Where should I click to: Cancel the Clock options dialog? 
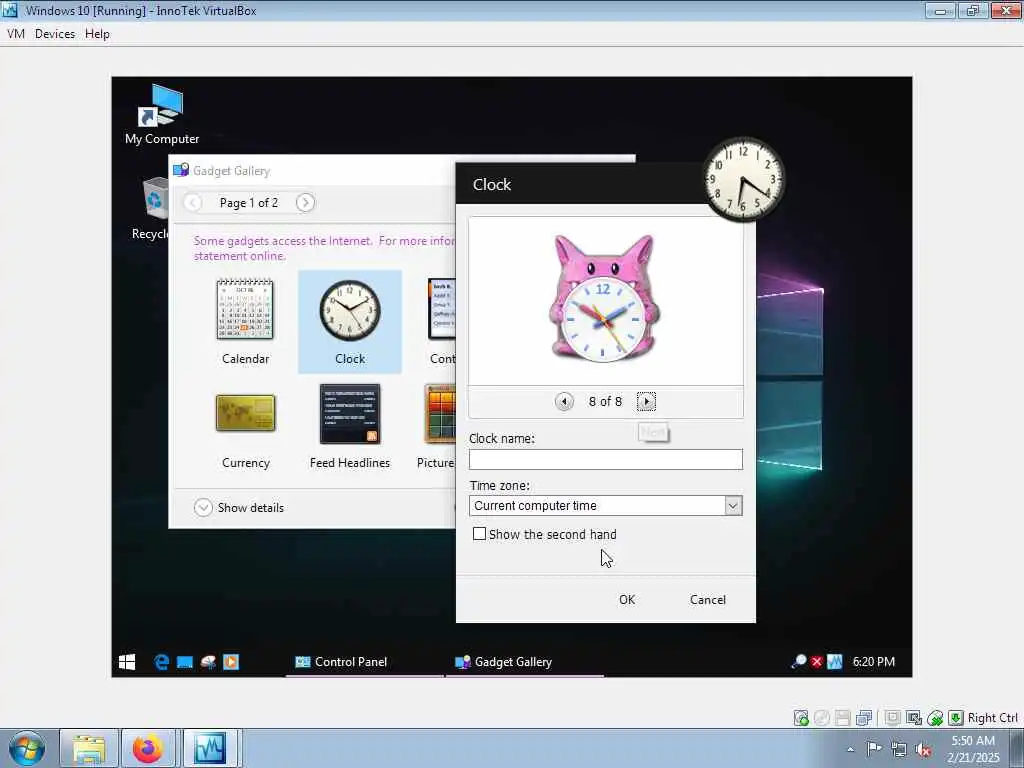[707, 600]
